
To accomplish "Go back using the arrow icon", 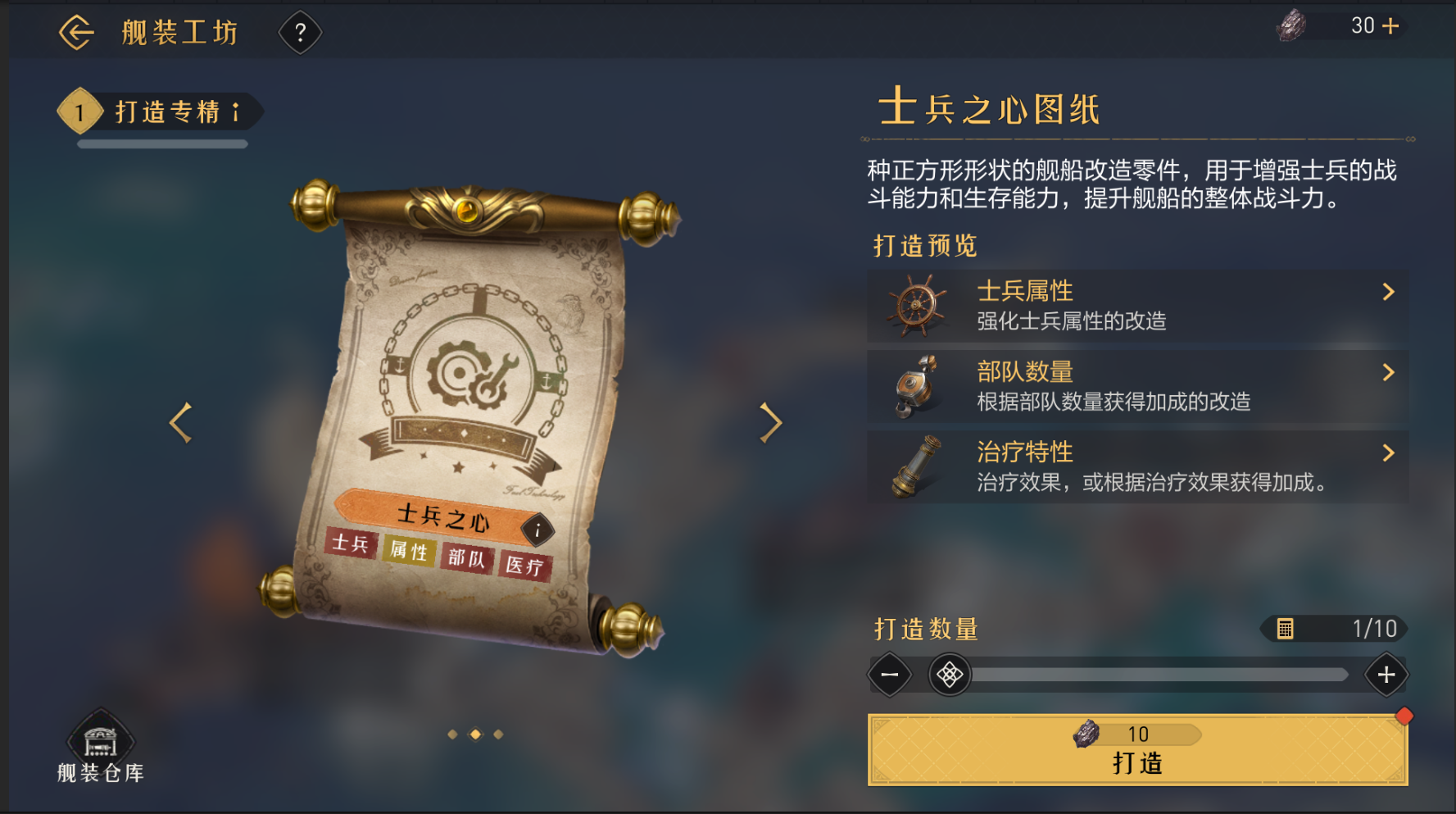I will tap(76, 33).
